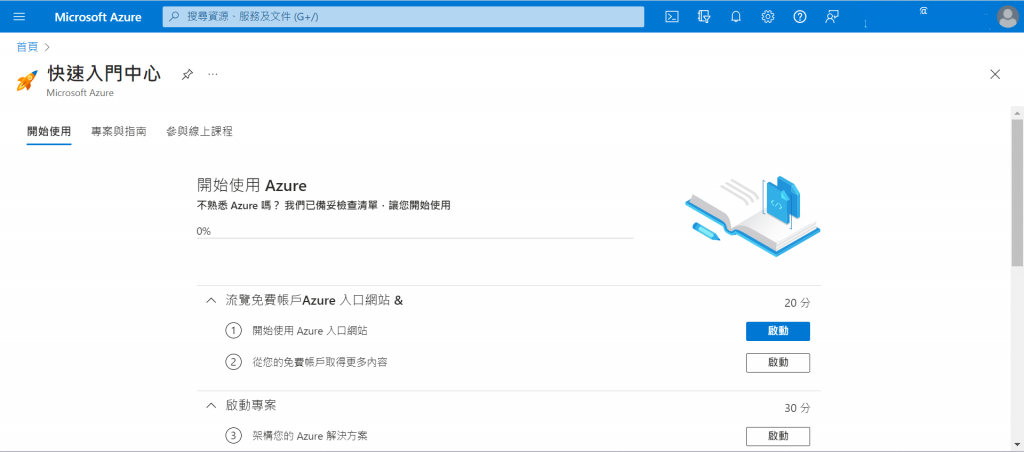The height and width of the screenshot is (452, 1024).
Task: Click the 0% progress bar
Action: 415,238
